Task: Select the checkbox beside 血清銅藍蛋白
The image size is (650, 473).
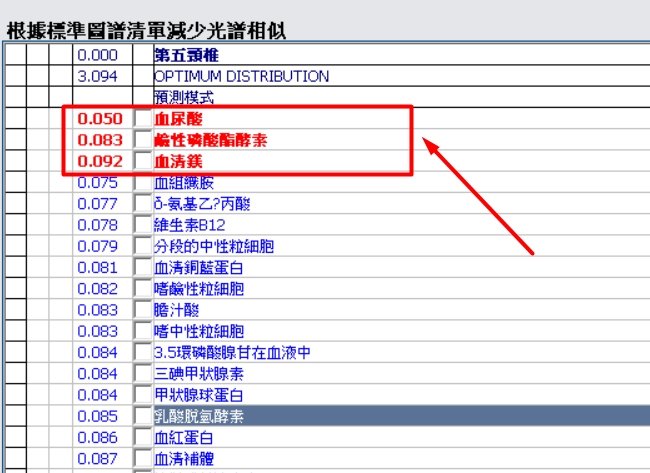Action: (x=143, y=267)
